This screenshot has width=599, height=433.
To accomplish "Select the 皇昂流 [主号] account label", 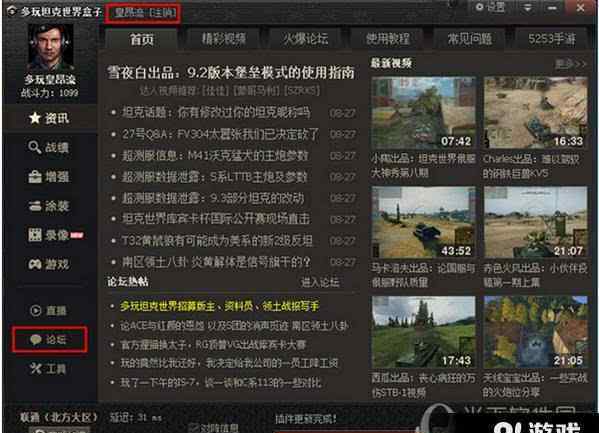I will tap(145, 13).
